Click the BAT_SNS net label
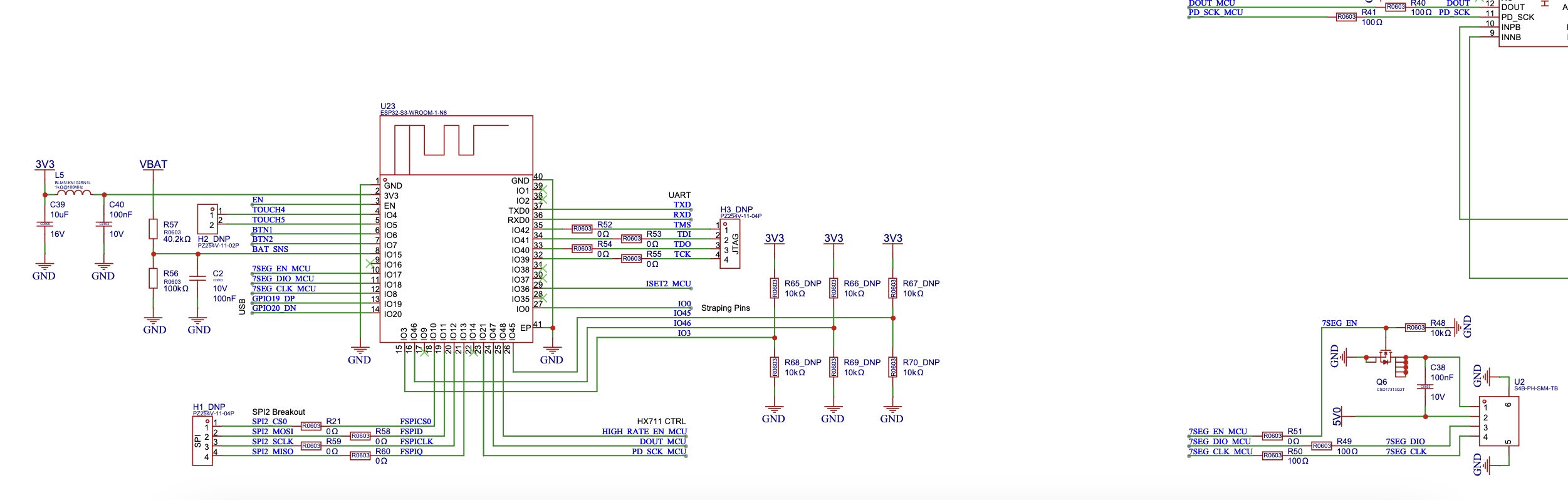 (x=270, y=249)
